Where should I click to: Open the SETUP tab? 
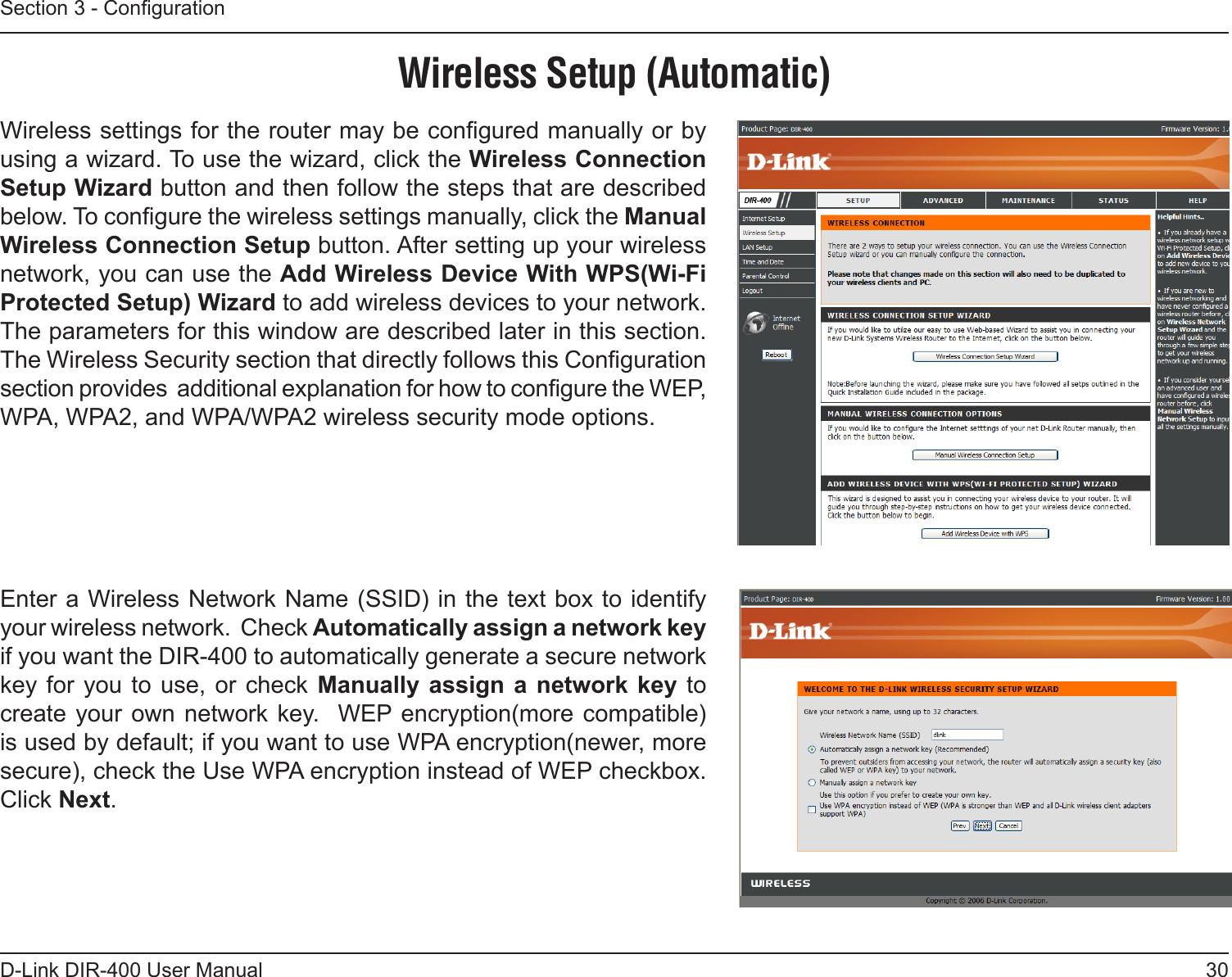(x=858, y=201)
